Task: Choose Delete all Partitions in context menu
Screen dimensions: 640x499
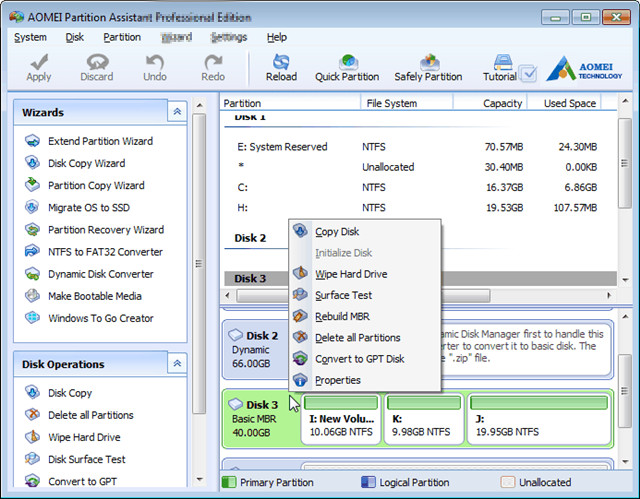Action: click(x=364, y=337)
